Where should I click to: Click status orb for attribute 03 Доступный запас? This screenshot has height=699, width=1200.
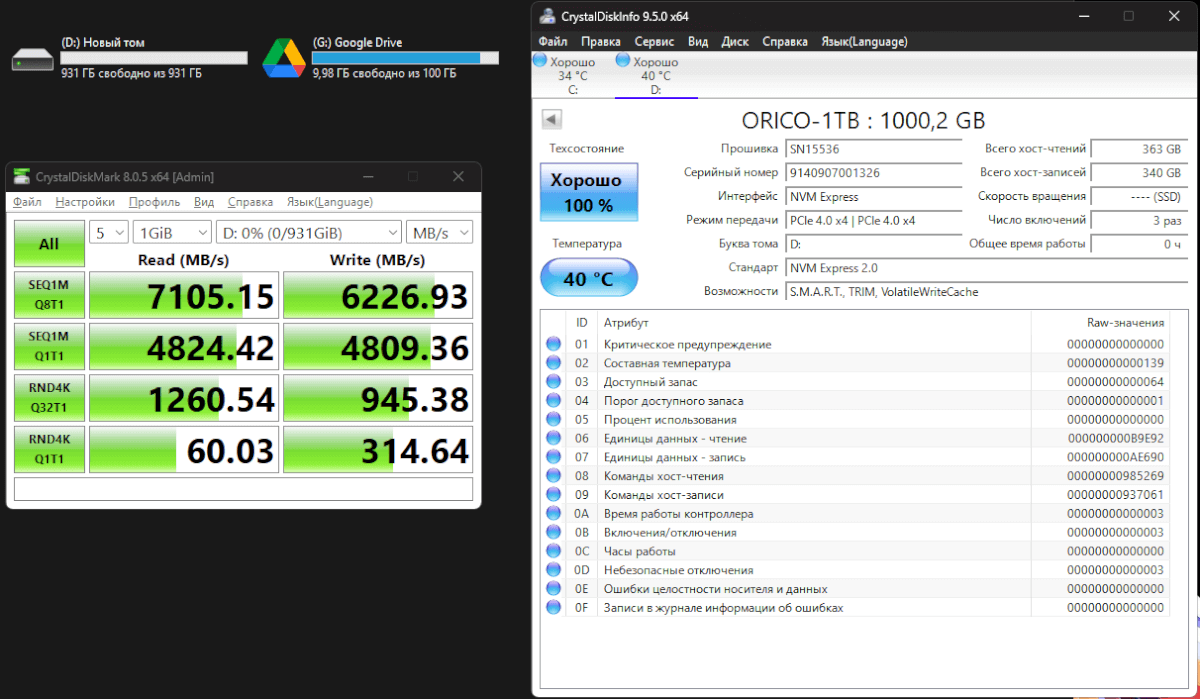click(x=553, y=382)
